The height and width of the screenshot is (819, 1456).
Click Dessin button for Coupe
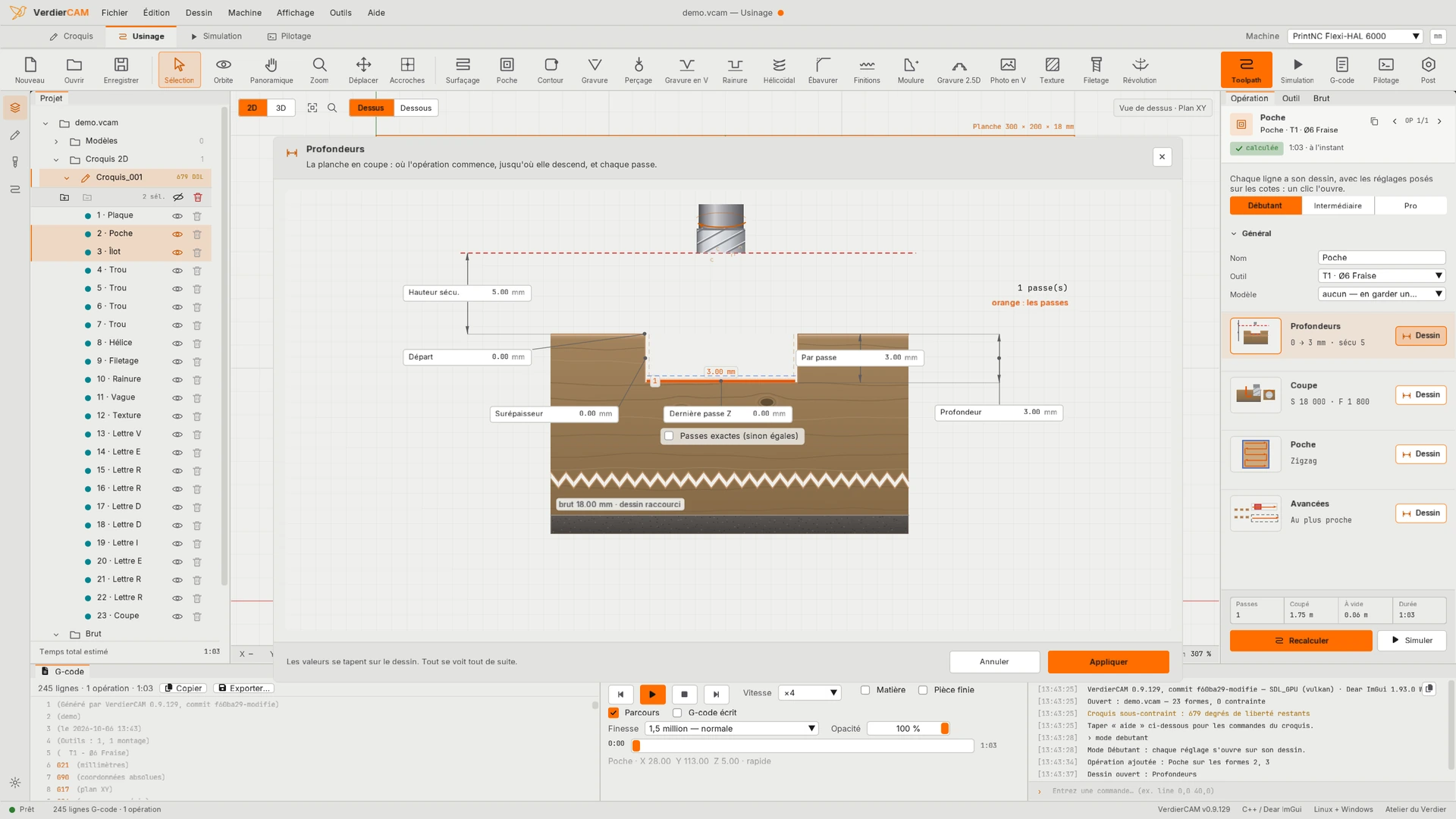1420,395
